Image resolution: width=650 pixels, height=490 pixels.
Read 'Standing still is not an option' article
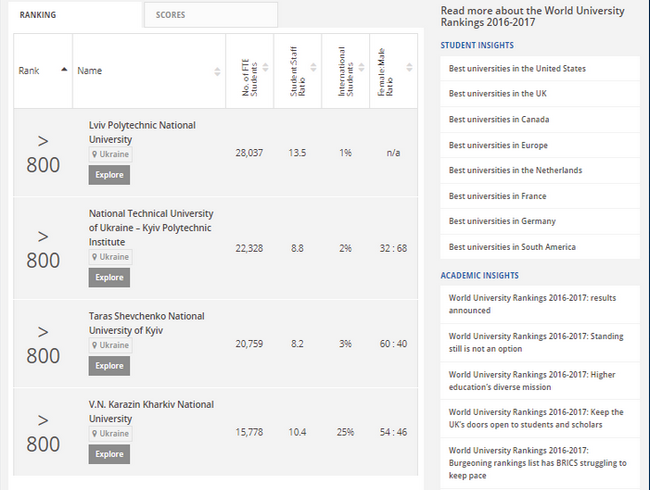(x=535, y=342)
